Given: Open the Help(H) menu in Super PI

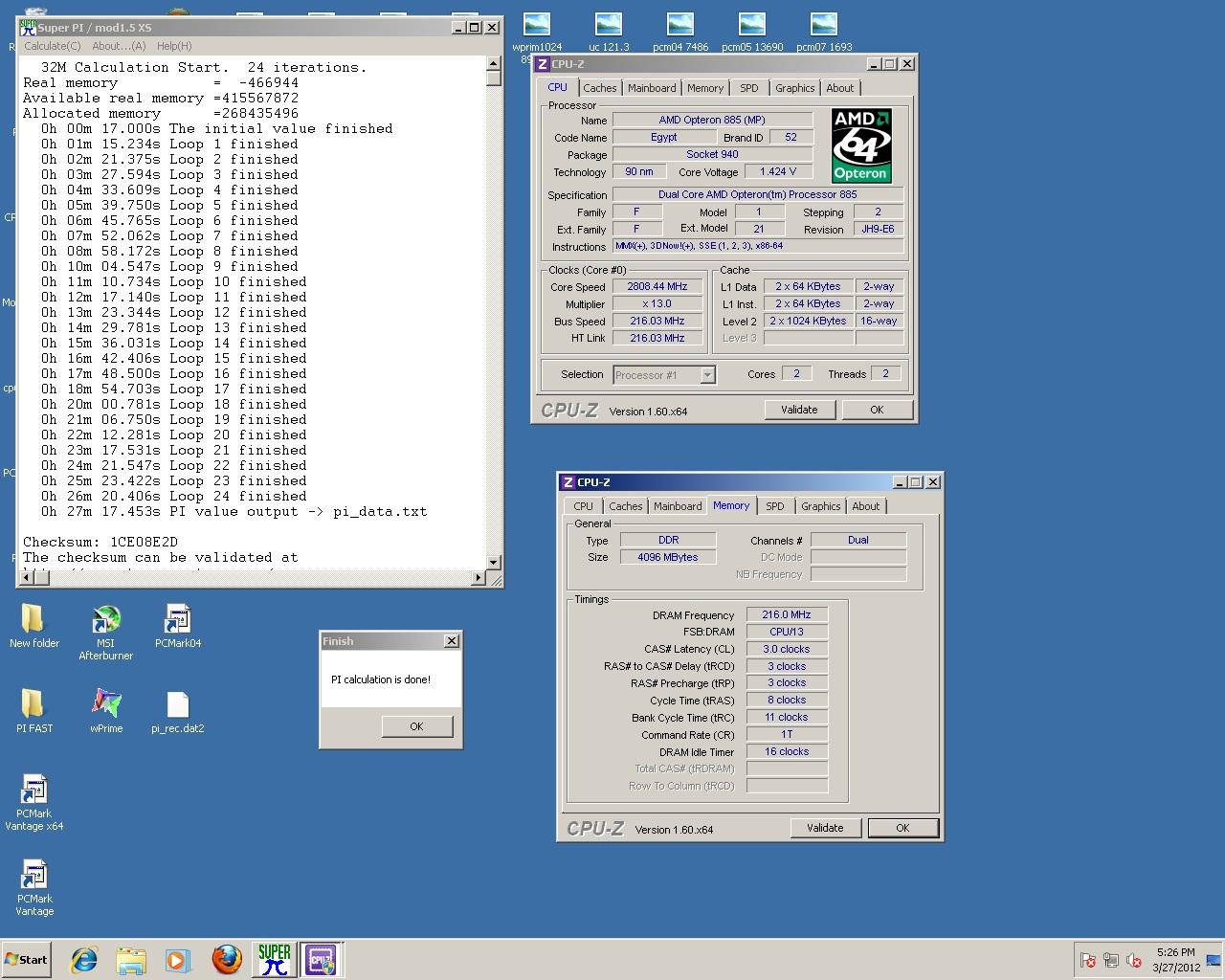Looking at the screenshot, I should pyautogui.click(x=174, y=46).
